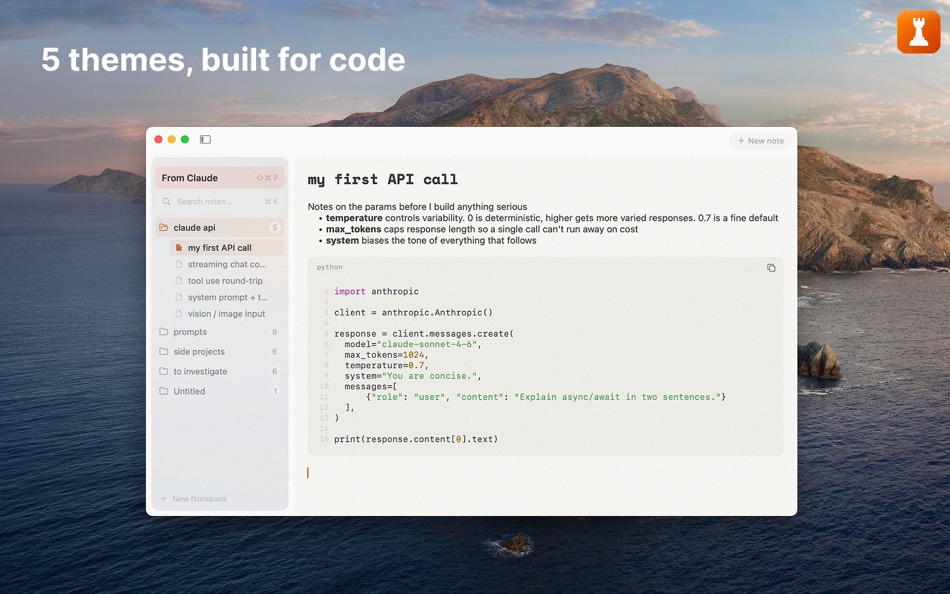This screenshot has height=594, width=950.
Task: Click the count badge 5 on claude api
Action: [274, 227]
